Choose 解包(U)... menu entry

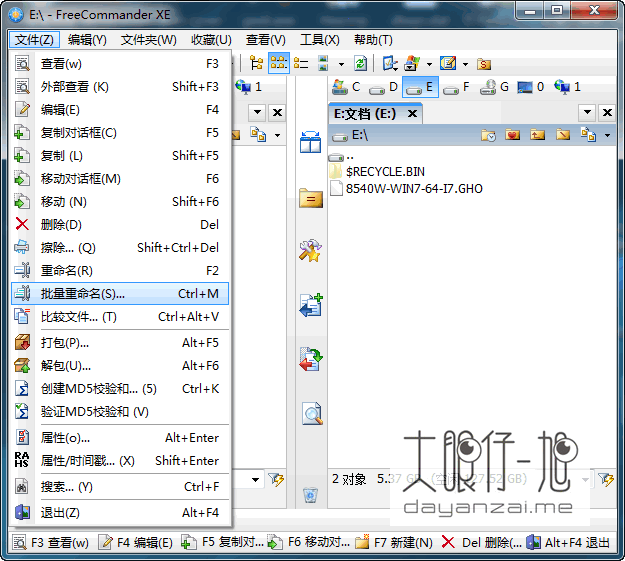point(120,366)
